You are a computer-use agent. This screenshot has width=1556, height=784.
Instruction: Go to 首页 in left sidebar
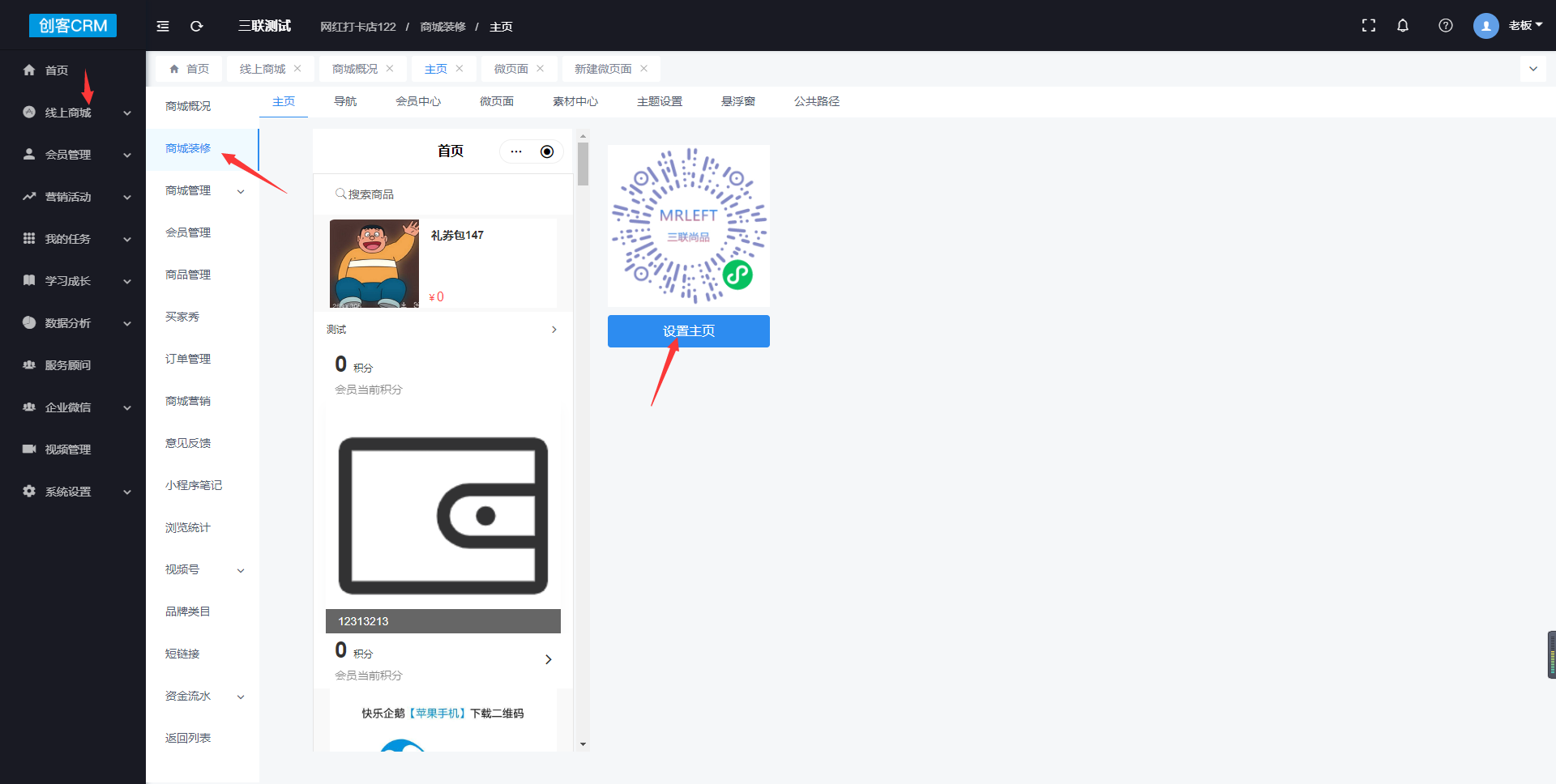click(56, 70)
